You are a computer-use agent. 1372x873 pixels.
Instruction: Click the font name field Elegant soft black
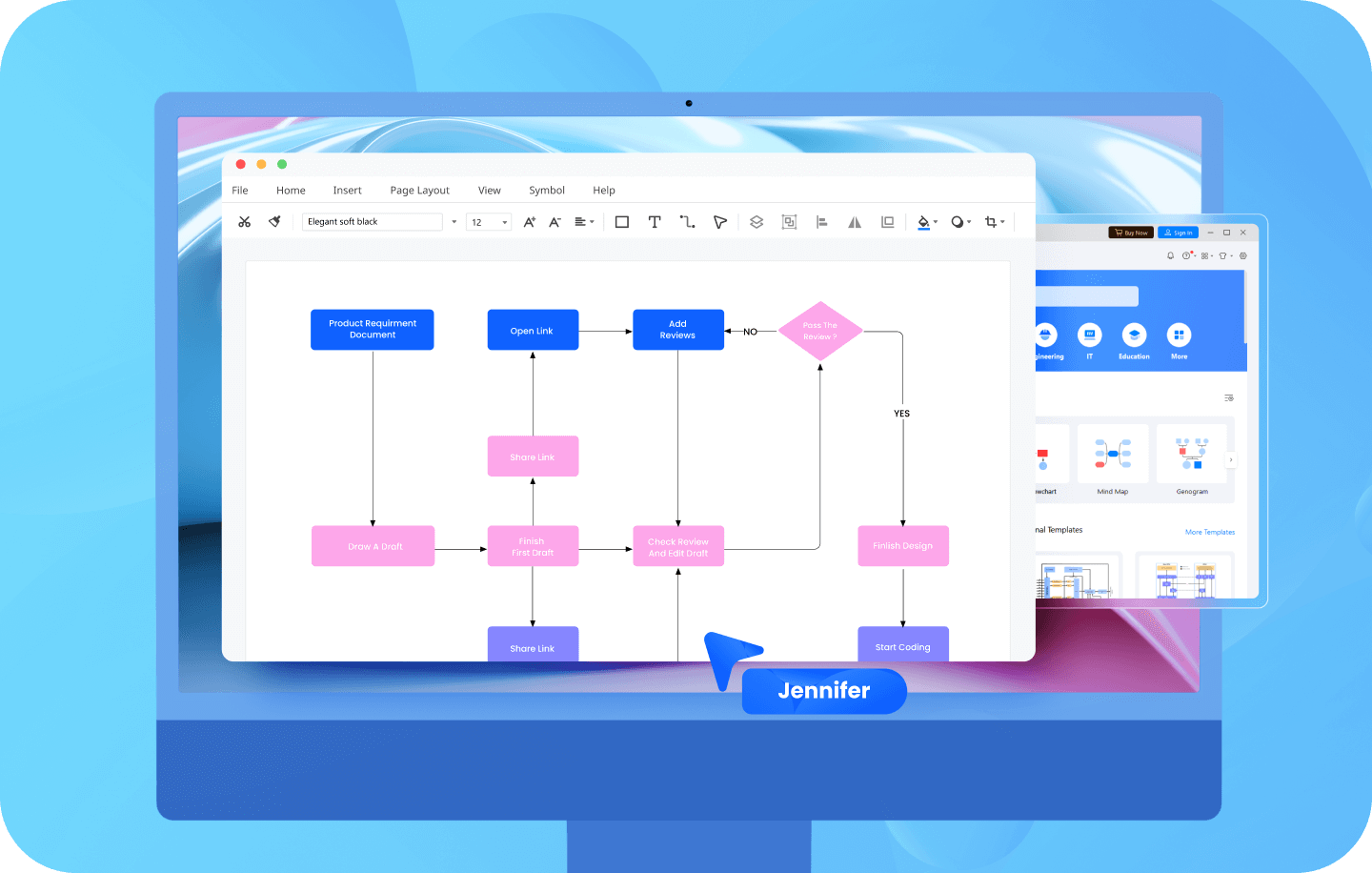[373, 222]
